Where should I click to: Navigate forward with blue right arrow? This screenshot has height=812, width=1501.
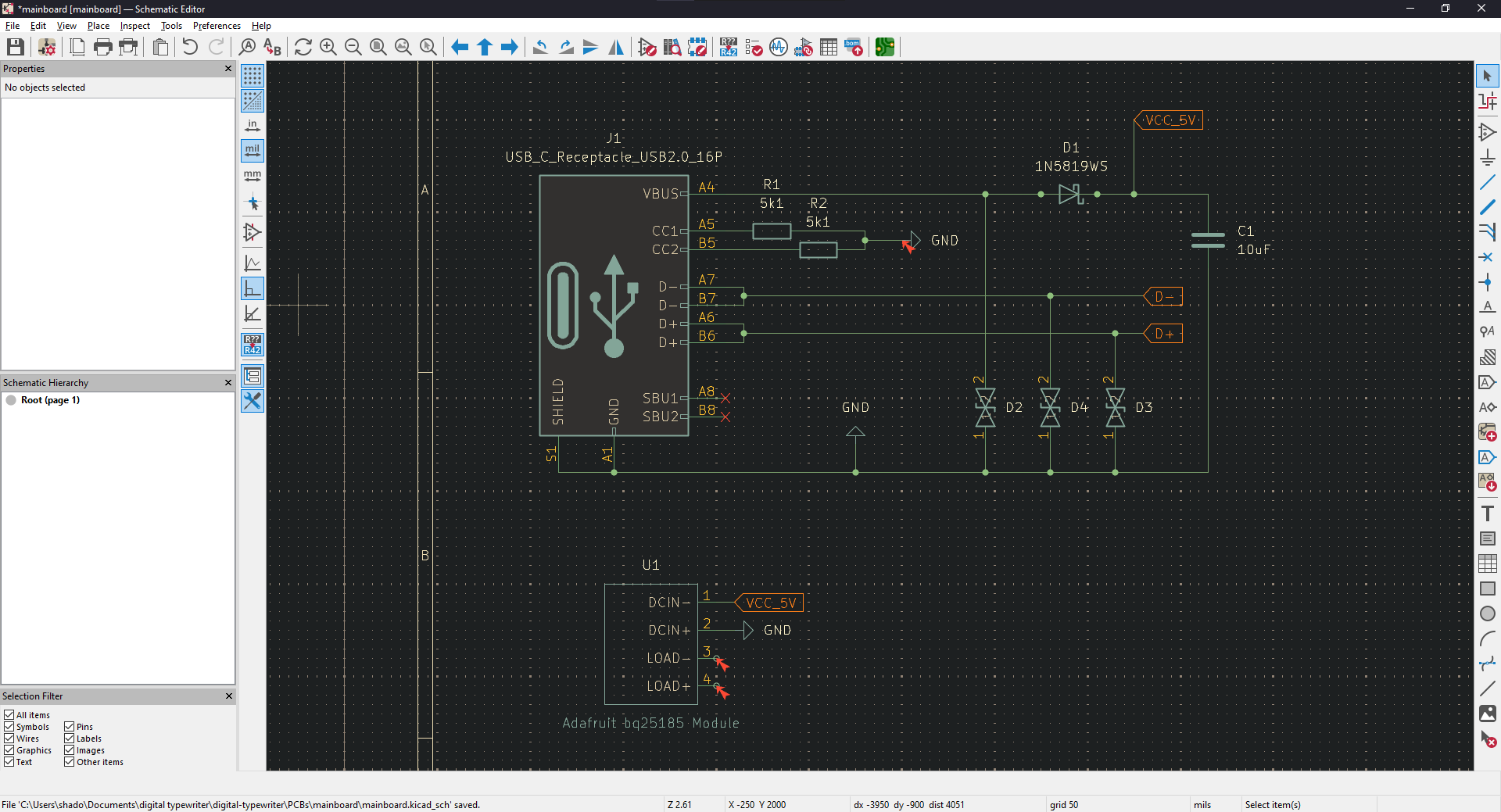pyautogui.click(x=510, y=48)
